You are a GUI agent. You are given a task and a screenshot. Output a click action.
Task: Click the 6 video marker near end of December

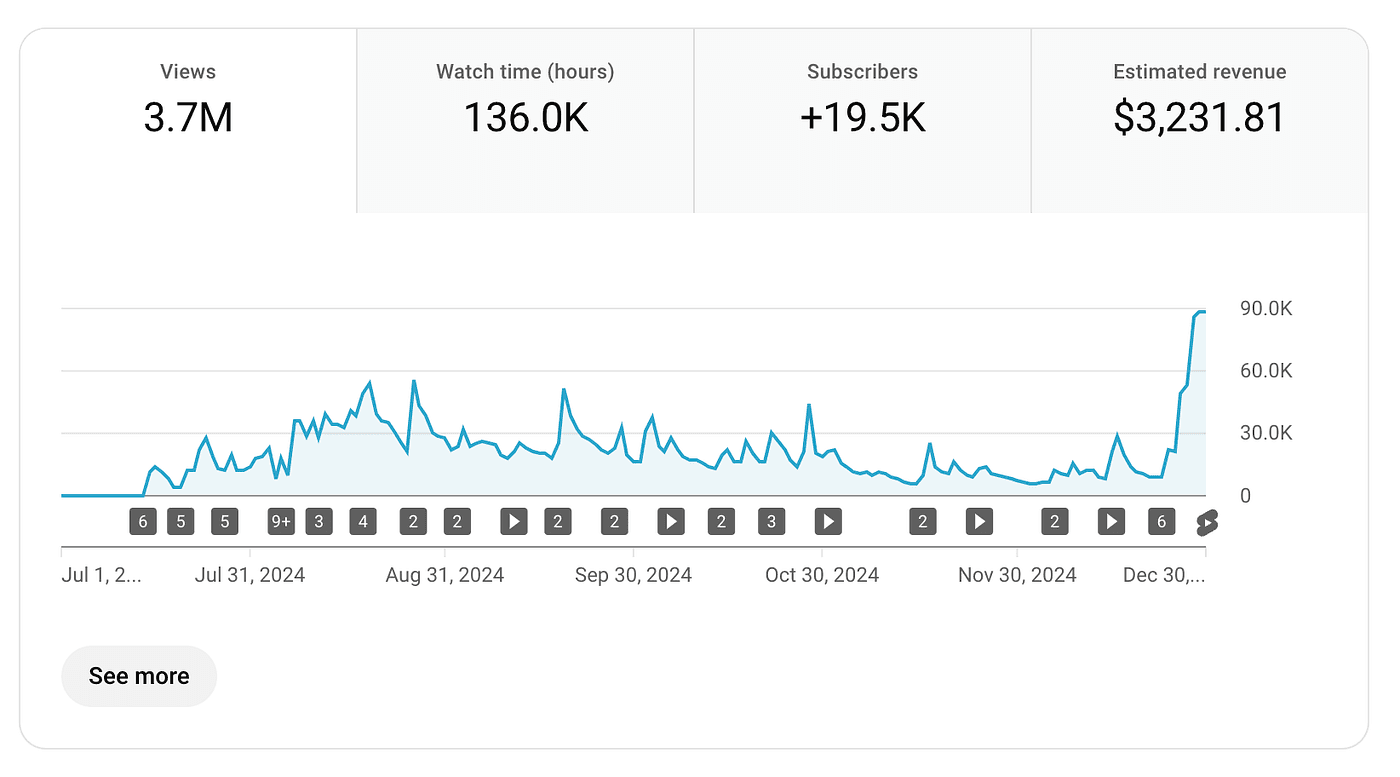point(1161,521)
